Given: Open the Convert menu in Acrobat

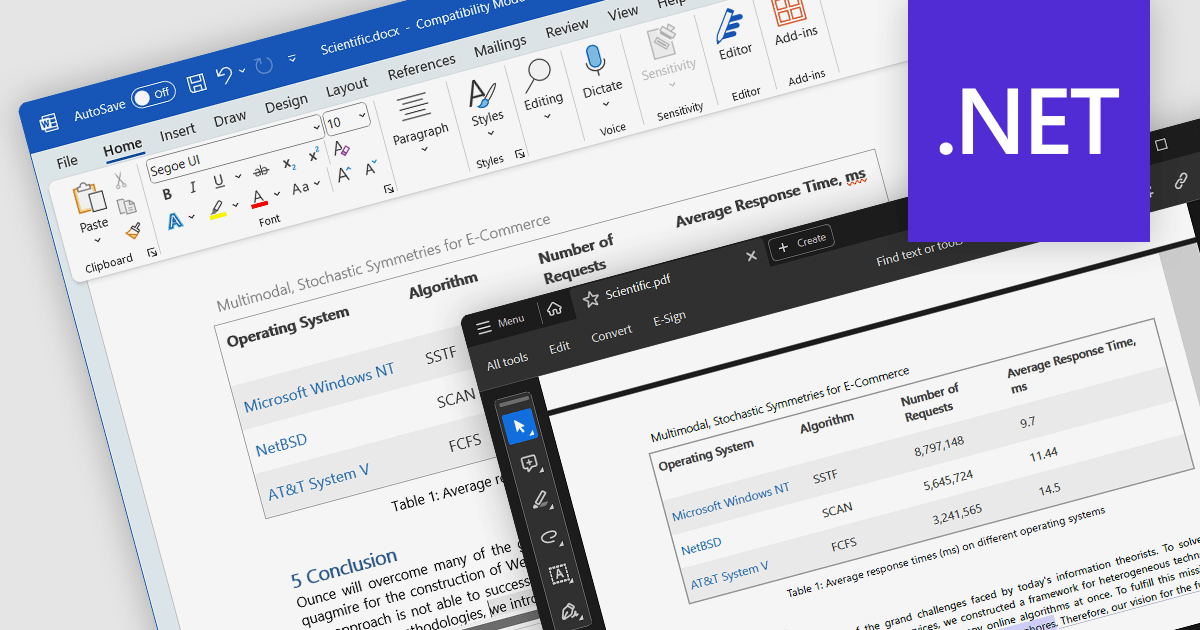Looking at the screenshot, I should click(x=611, y=333).
